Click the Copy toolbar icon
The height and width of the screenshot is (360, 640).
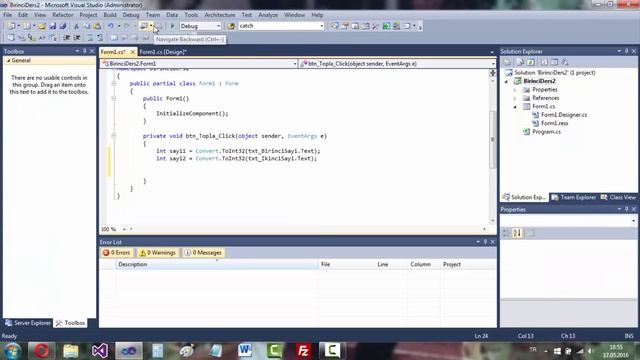coord(87,26)
